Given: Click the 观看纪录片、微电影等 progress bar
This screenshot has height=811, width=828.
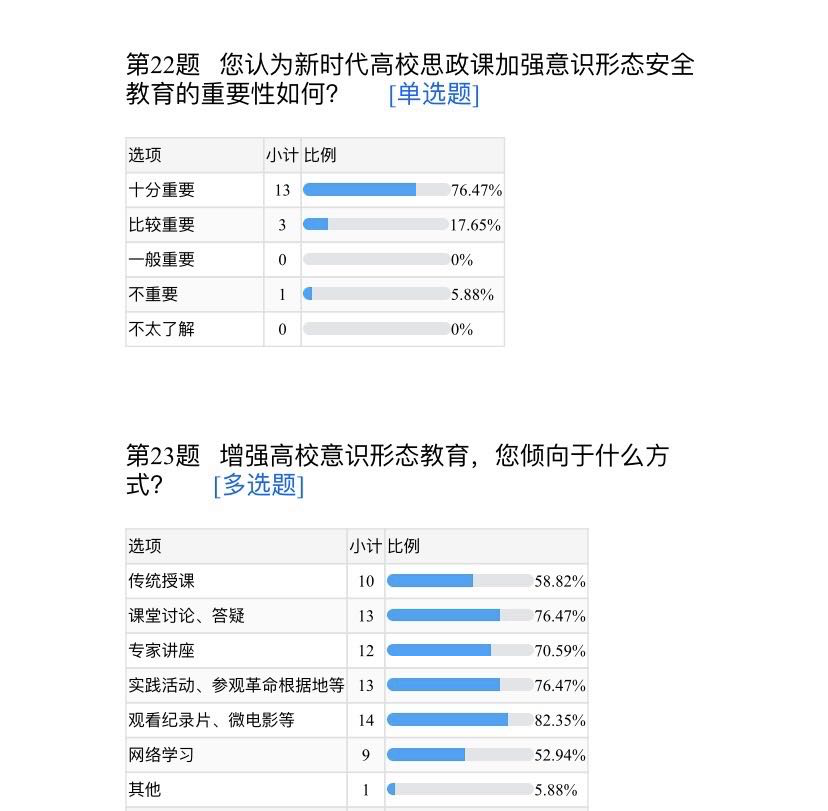Looking at the screenshot, I should pos(460,720).
